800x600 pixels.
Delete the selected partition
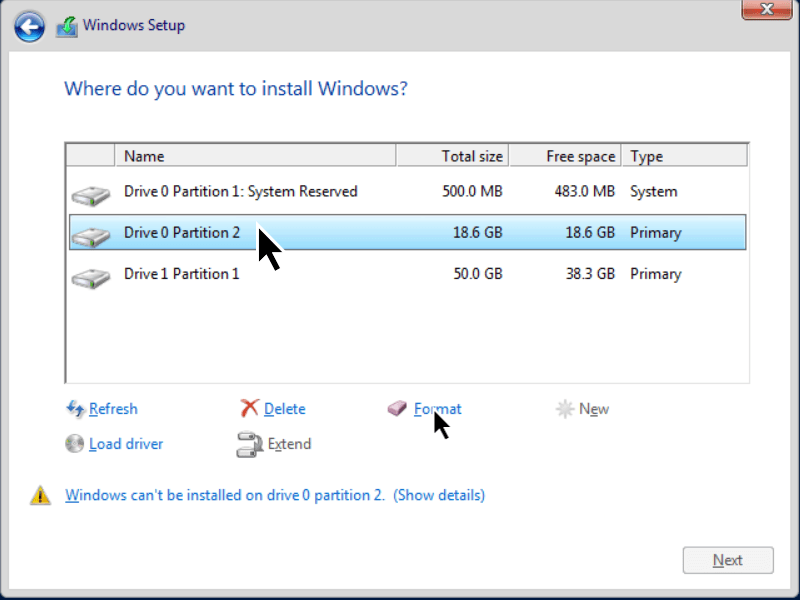285,409
